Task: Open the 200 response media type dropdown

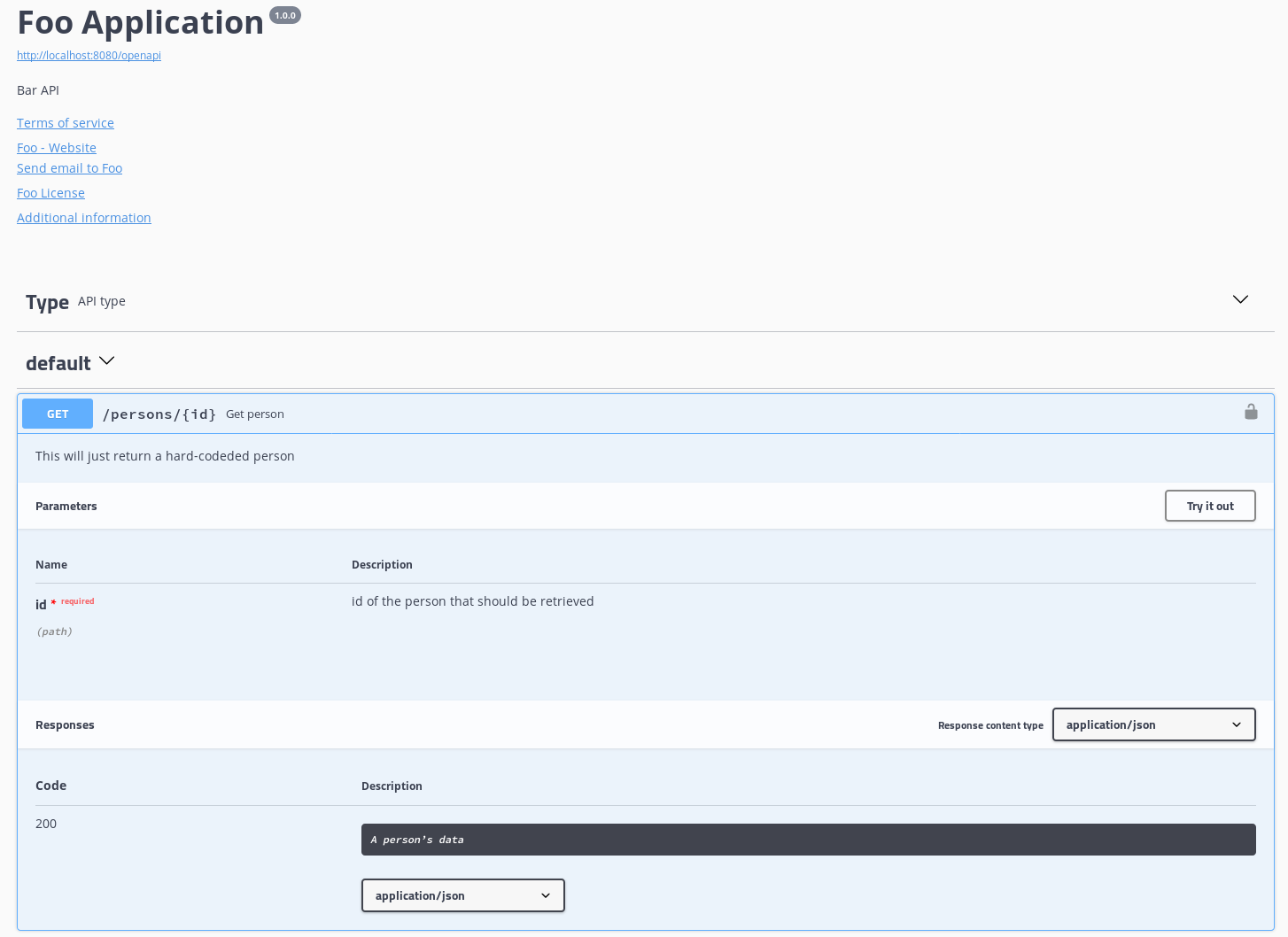Action: pos(462,895)
